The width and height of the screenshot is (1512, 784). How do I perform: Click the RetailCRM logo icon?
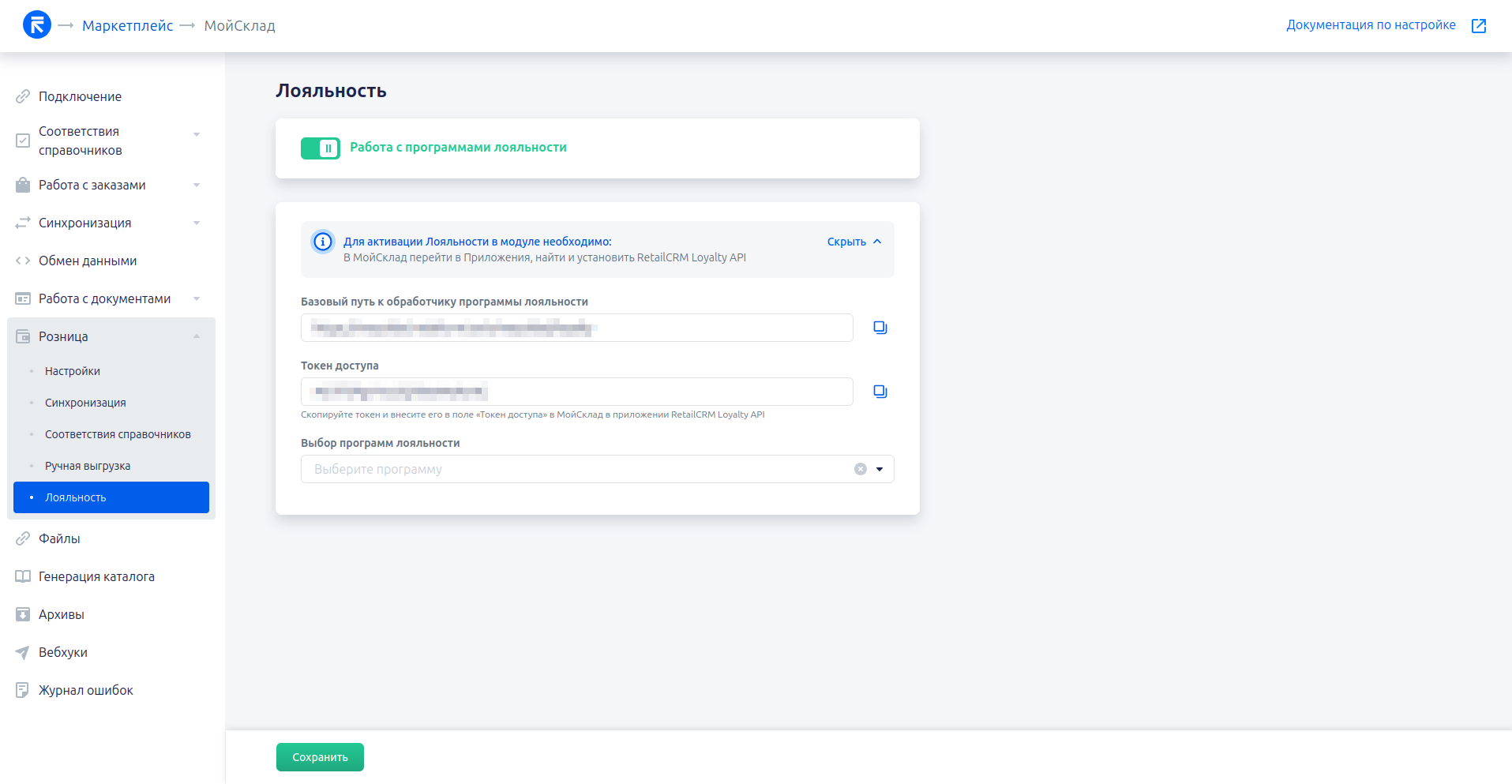(37, 25)
